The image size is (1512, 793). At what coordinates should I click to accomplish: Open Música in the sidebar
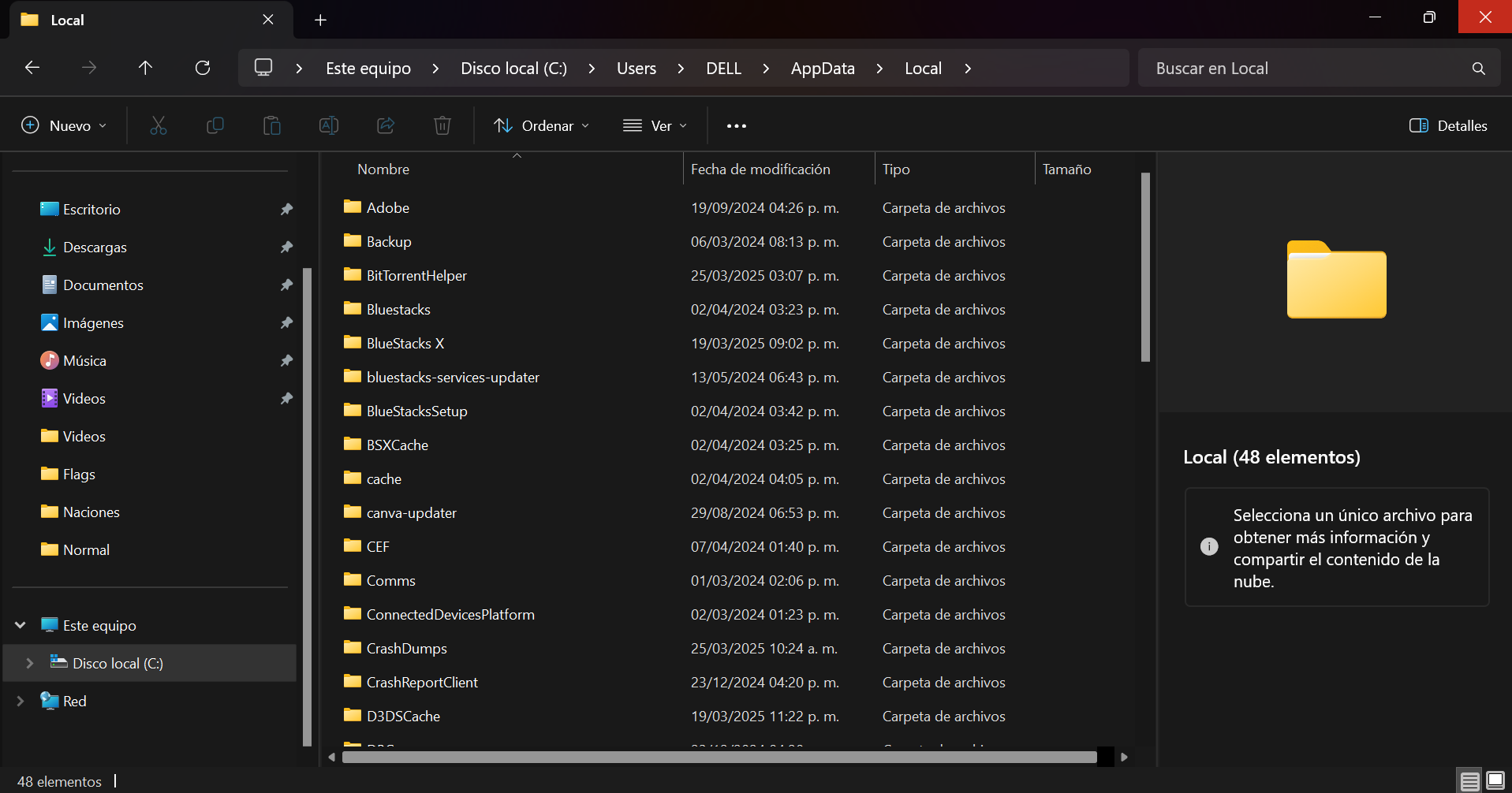pyautogui.click(x=84, y=361)
